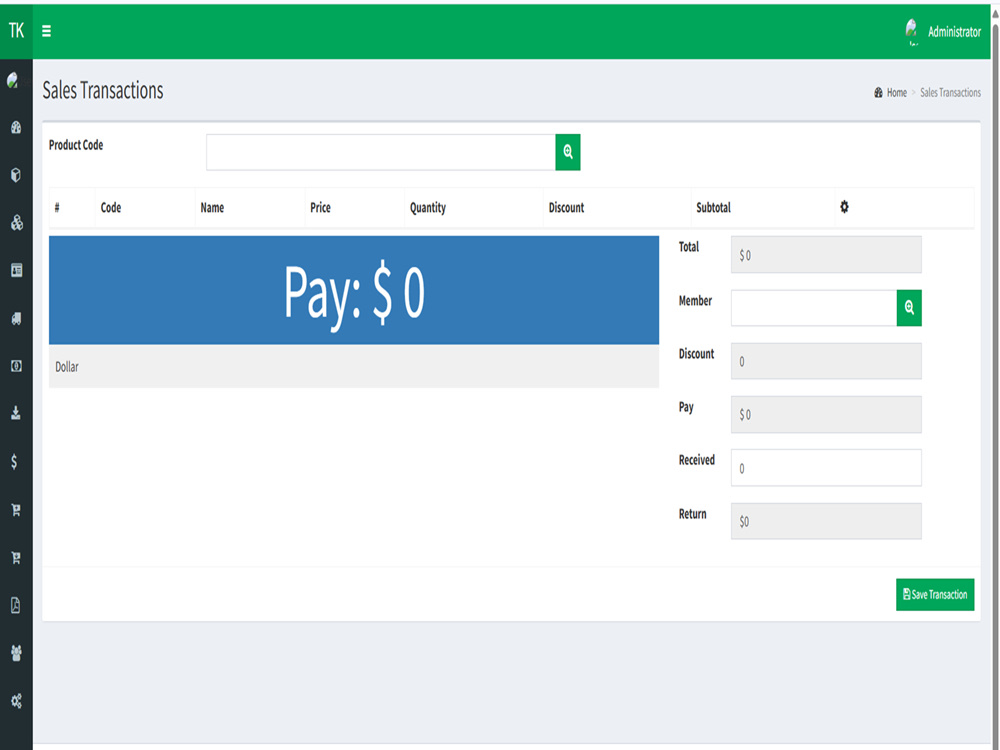Viewport: 1000px width, 750px height.
Task: Click the Discount field showing 0
Action: 826,361
